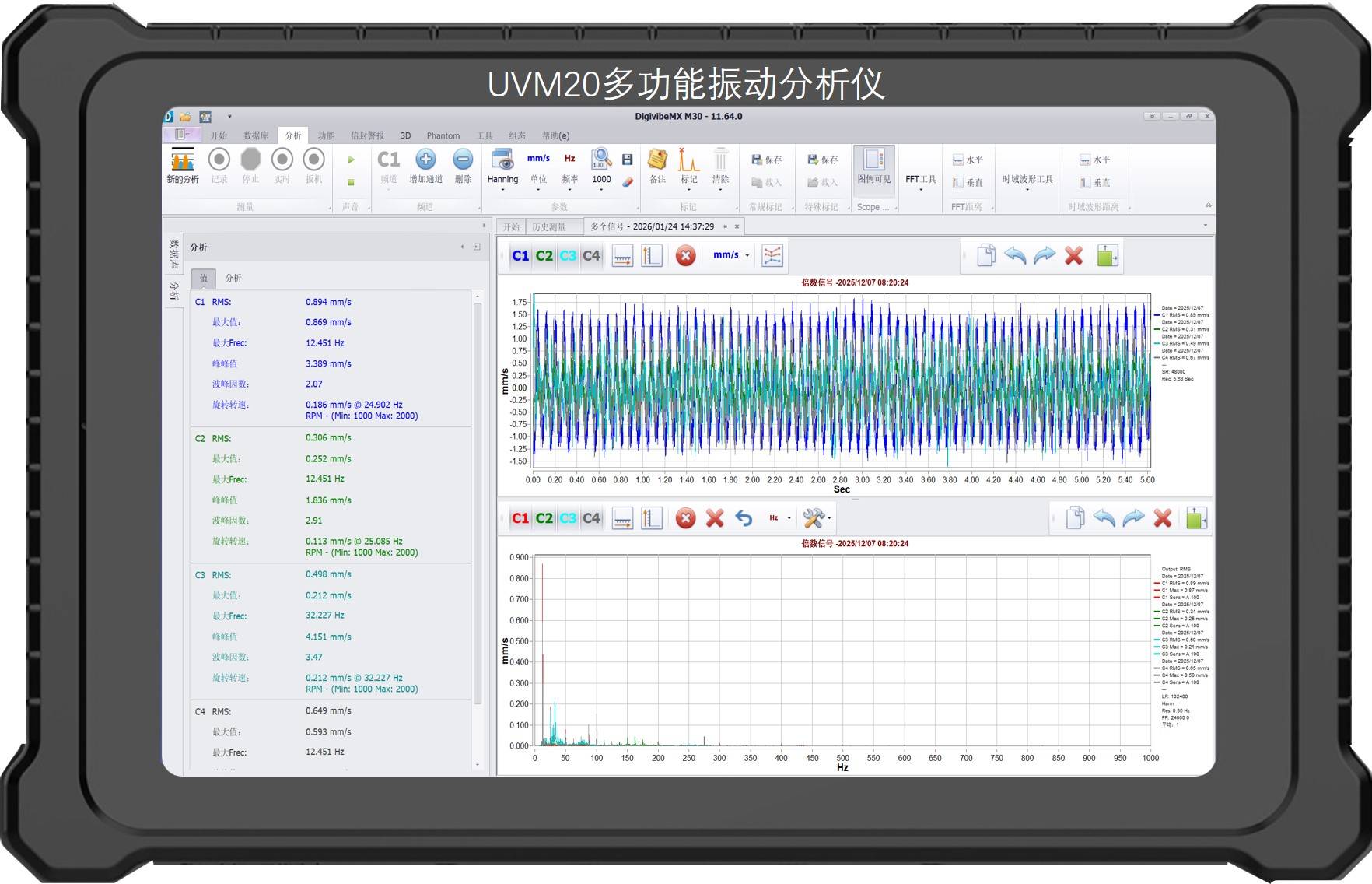Toggle C3 channel in spectrum chart toolbar
This screenshot has height=884, width=1372.
tap(568, 518)
